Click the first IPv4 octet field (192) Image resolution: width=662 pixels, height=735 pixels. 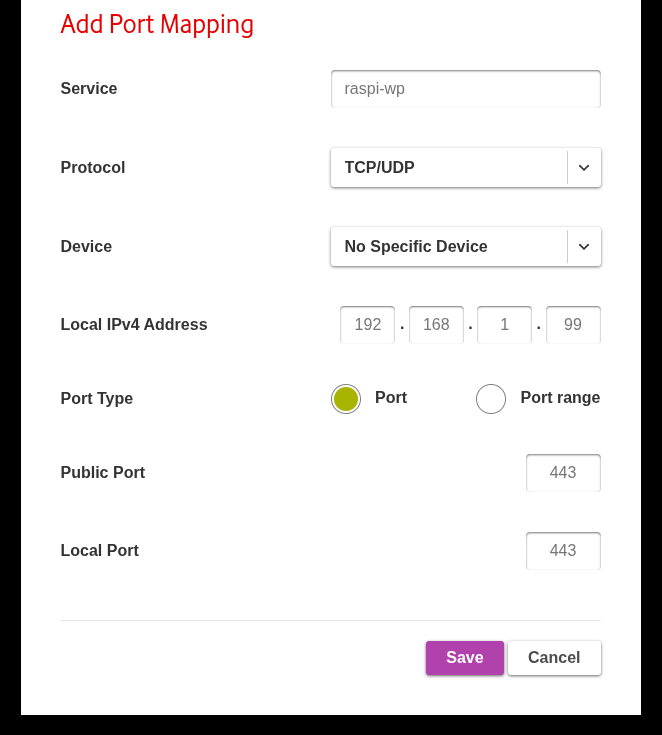tap(368, 325)
